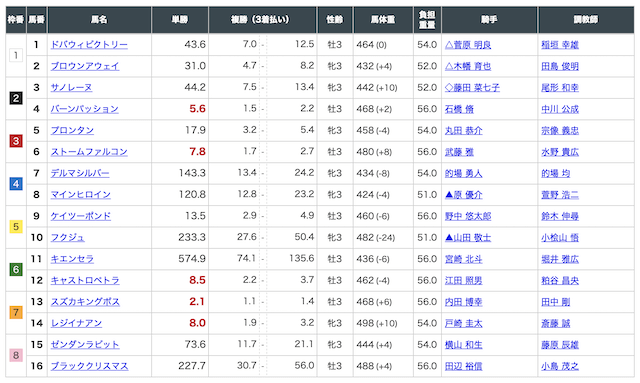The width and height of the screenshot is (640, 383).
Task: Click the pink frame 8 badge
Action: click(x=16, y=355)
